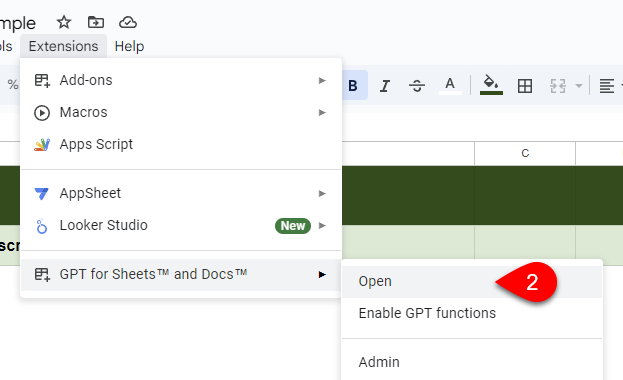Screen dimensions: 623x380
Task: Select Admin in the GPT submenu
Action: (472, 362)
